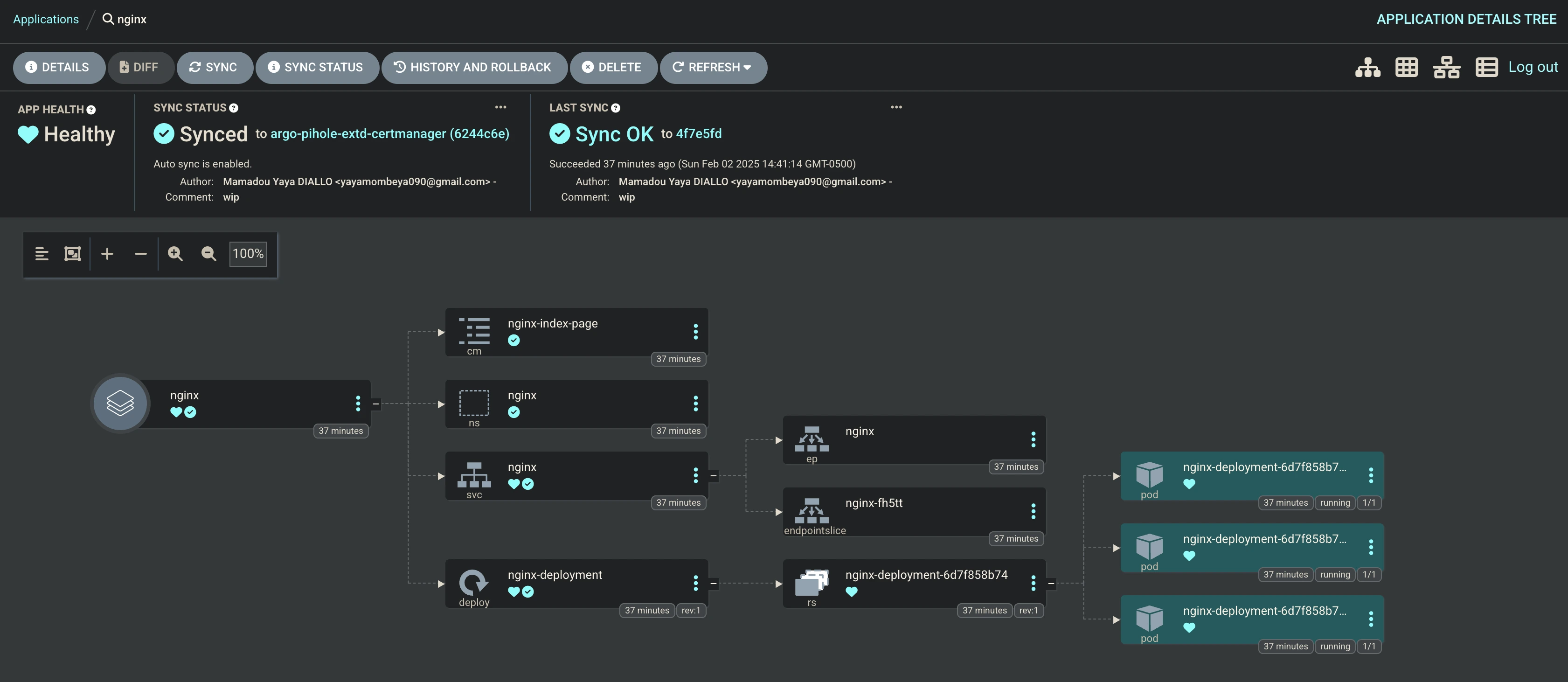Collapse the nginx-deployment-6d7f858b74 rs node children
Screen dimensions: 1568x682
(x=1051, y=584)
